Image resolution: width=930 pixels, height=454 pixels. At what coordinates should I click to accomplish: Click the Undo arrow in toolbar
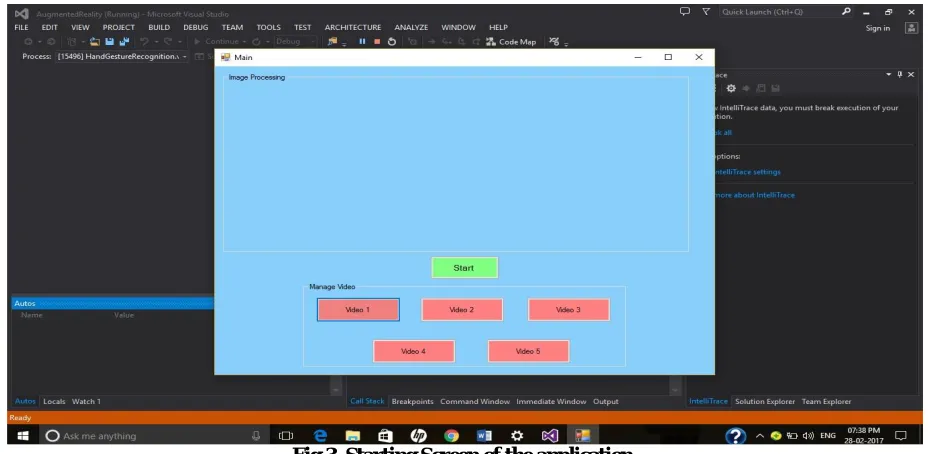coord(144,42)
